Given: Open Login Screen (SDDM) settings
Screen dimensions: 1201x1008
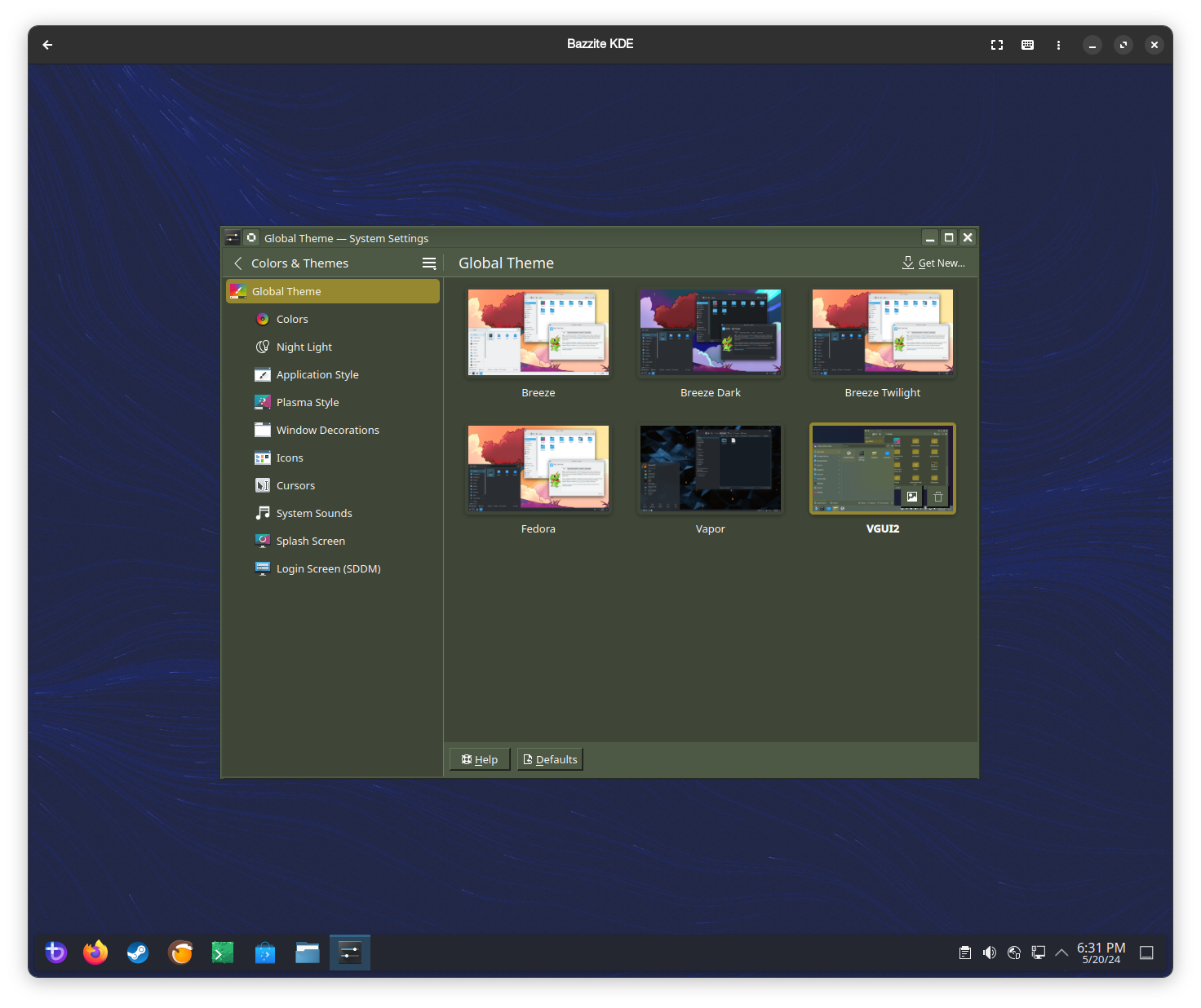Looking at the screenshot, I should (x=328, y=568).
